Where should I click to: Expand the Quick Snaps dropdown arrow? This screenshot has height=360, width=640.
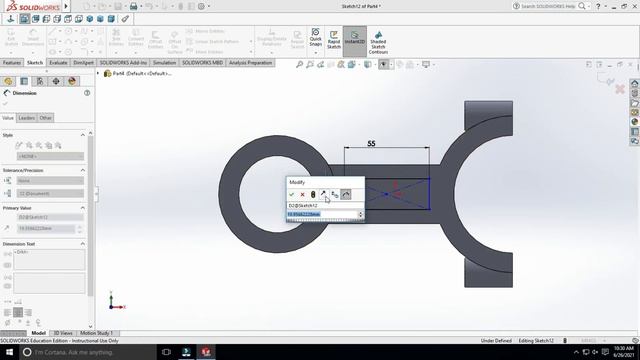(316, 53)
